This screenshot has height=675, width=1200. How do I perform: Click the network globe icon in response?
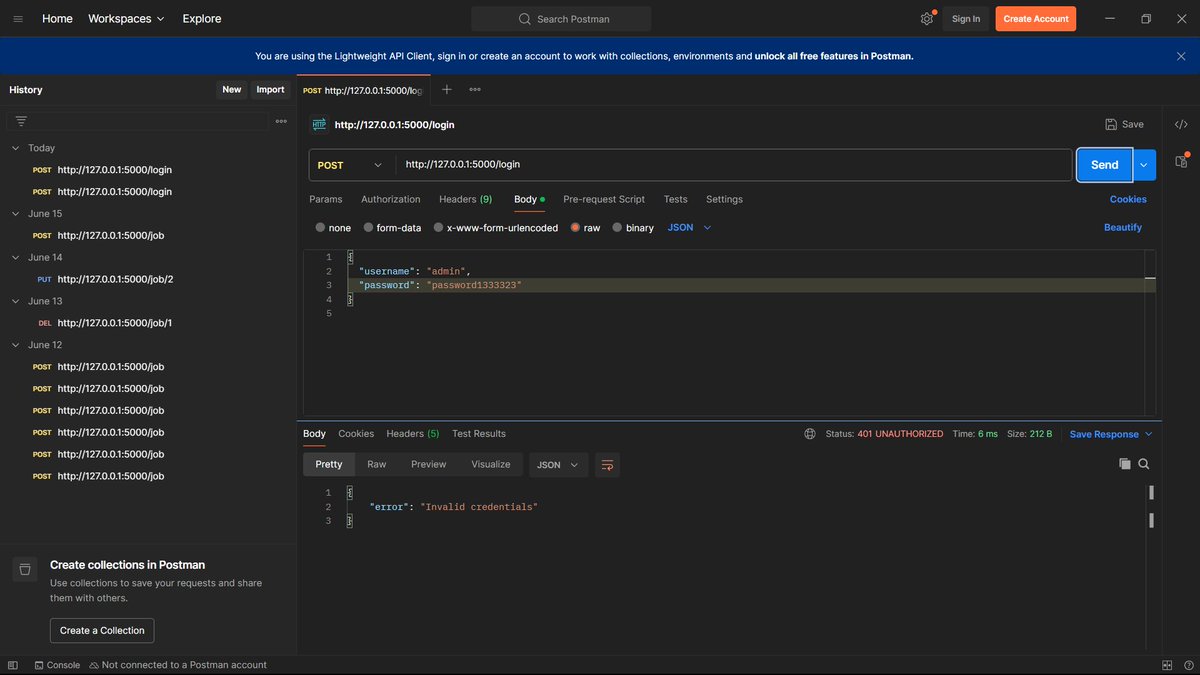pyautogui.click(x=810, y=434)
